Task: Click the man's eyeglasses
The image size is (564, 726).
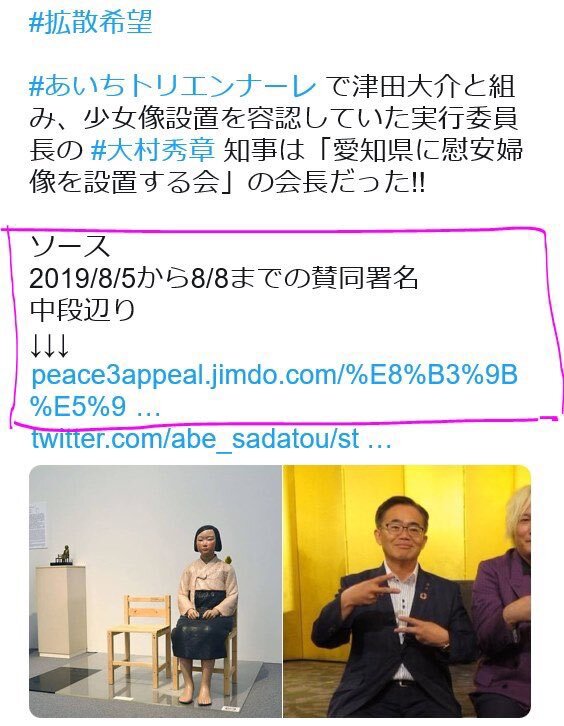Action: [x=403, y=529]
